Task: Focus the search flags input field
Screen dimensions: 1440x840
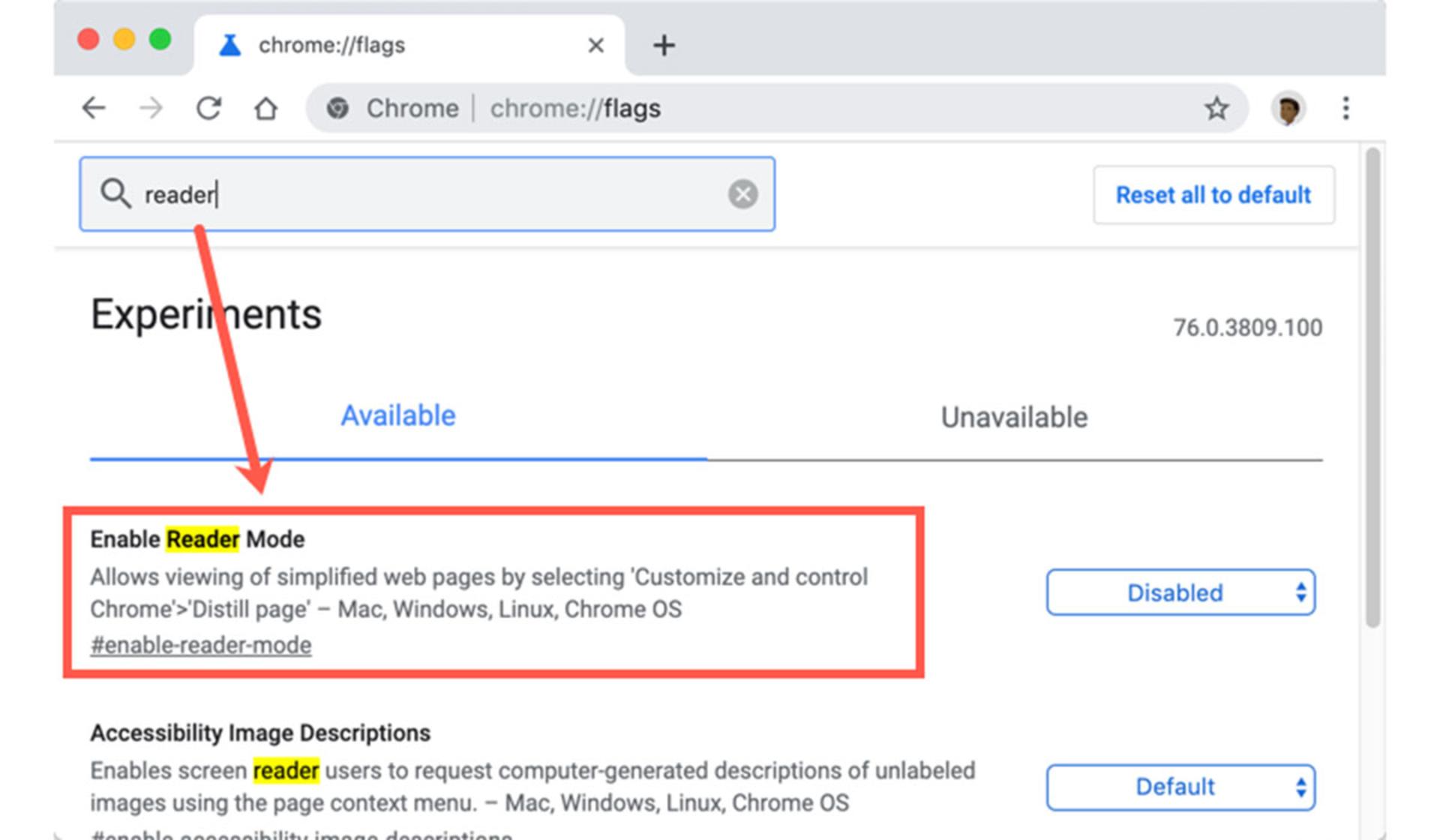Action: pyautogui.click(x=427, y=194)
